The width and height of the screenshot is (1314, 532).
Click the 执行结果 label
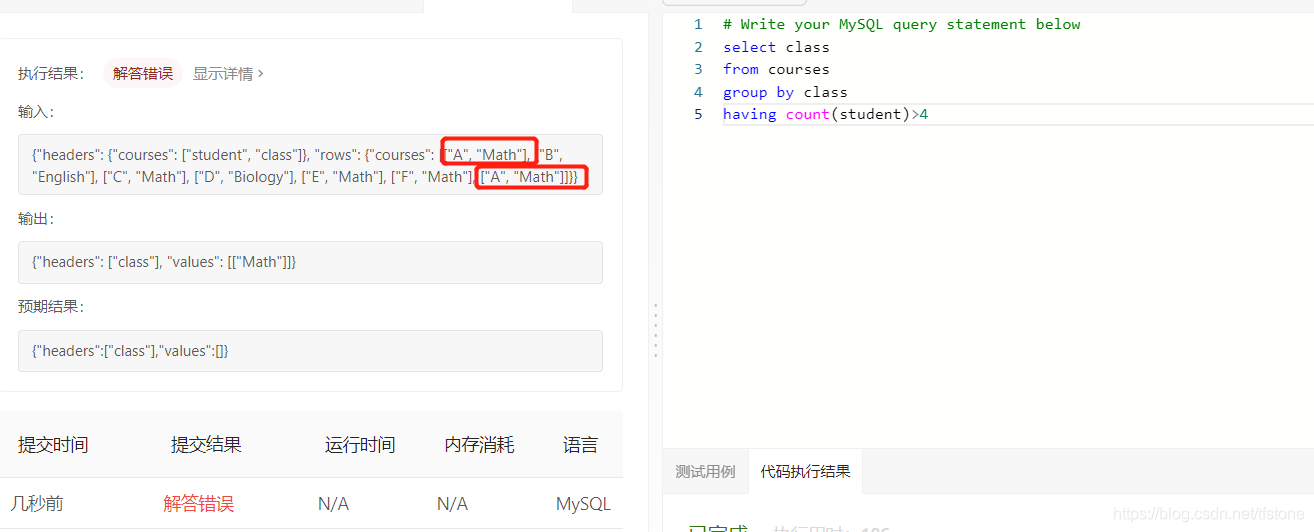pyautogui.click(x=50, y=73)
